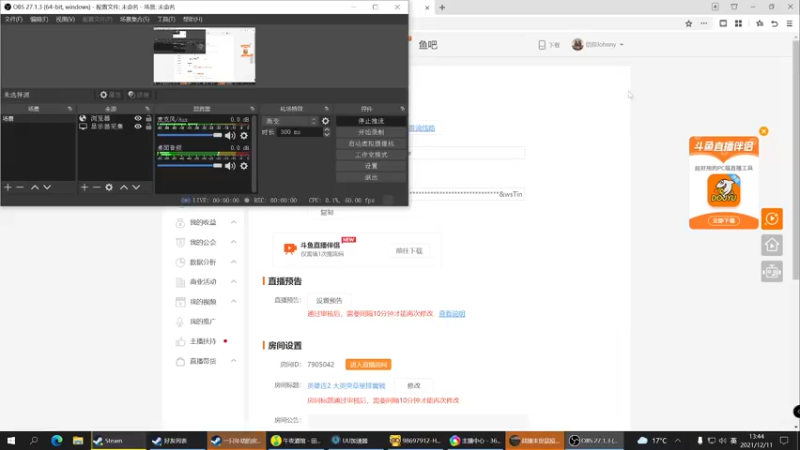The height and width of the screenshot is (450, 800).
Task: Click 设置预告 button
Action: pyautogui.click(x=329, y=301)
